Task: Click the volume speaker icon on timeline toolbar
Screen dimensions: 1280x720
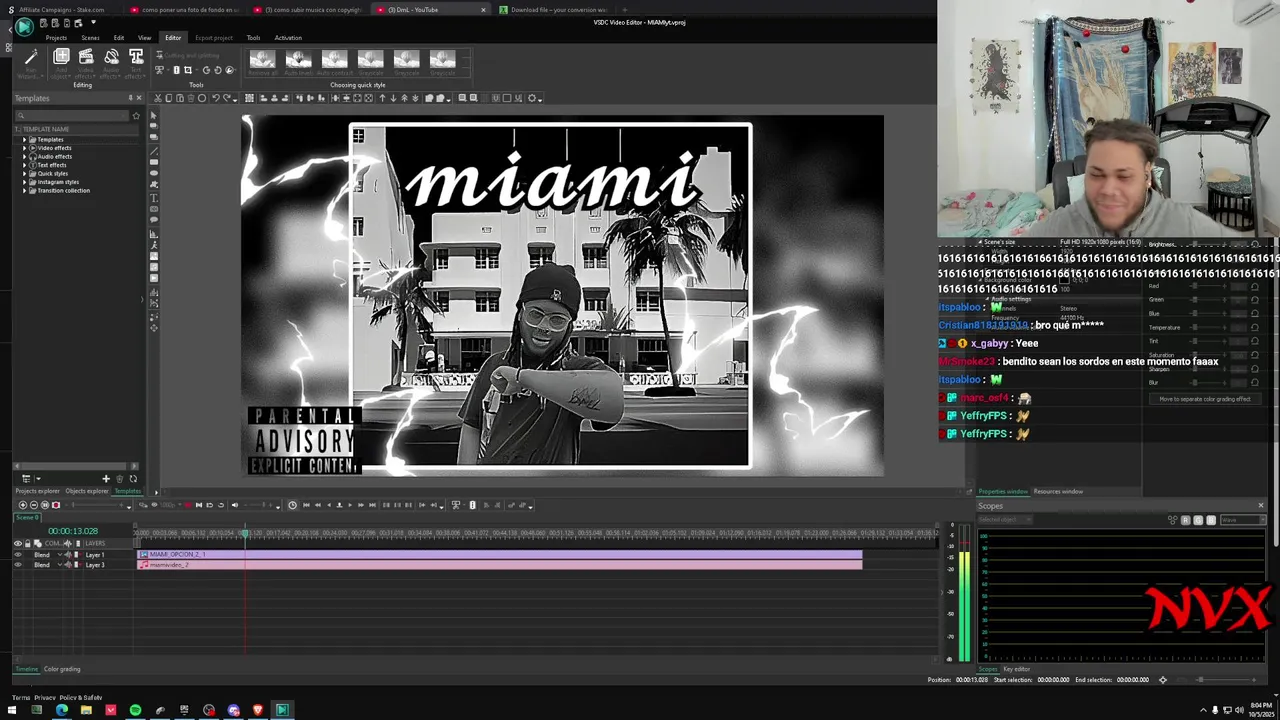Action: click(234, 505)
